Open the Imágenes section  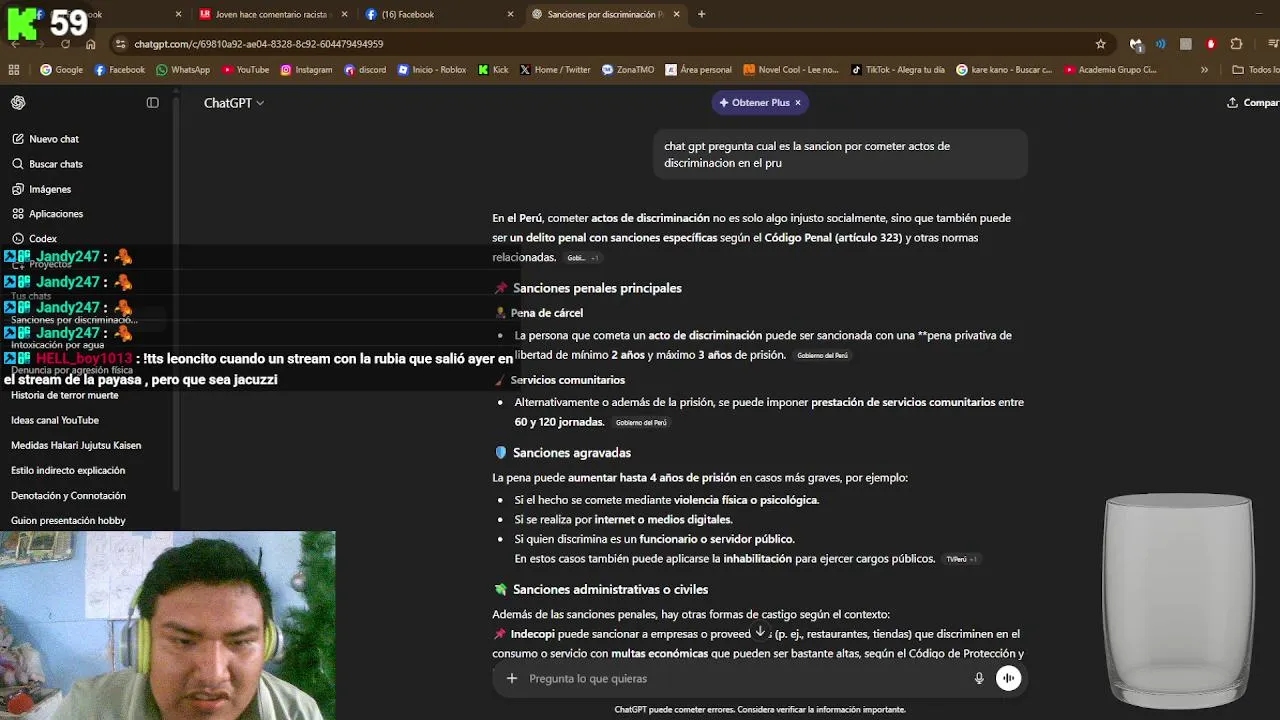click(41, 189)
